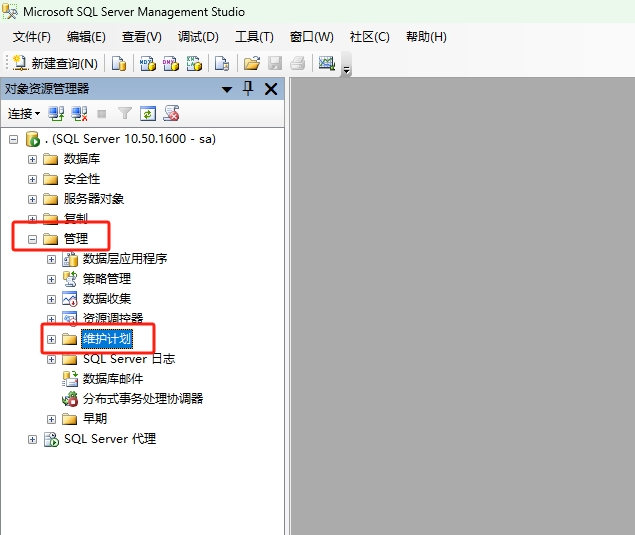Screen dimensions: 635x535
Task: Click the SQL Server Compact query icon
Action: [x=222, y=63]
